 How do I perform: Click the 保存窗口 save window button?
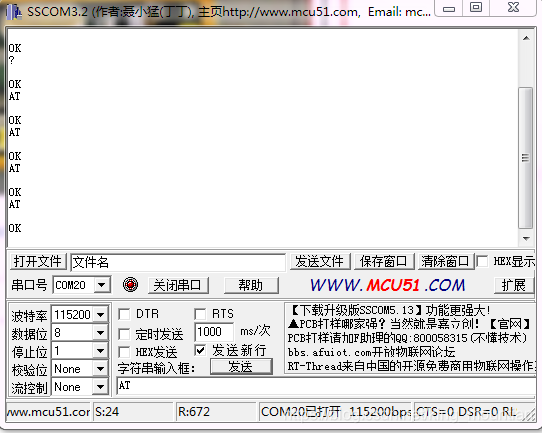[x=383, y=261]
